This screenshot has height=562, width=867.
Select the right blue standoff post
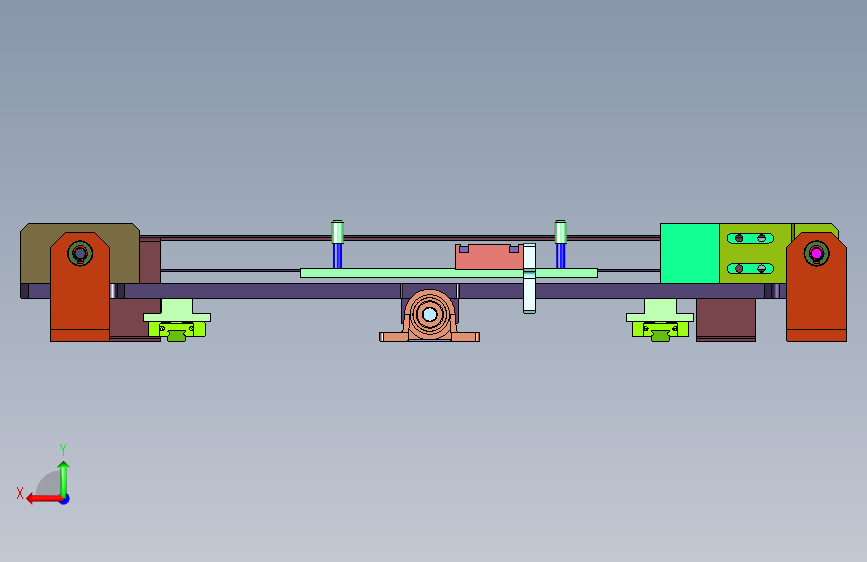pos(561,256)
